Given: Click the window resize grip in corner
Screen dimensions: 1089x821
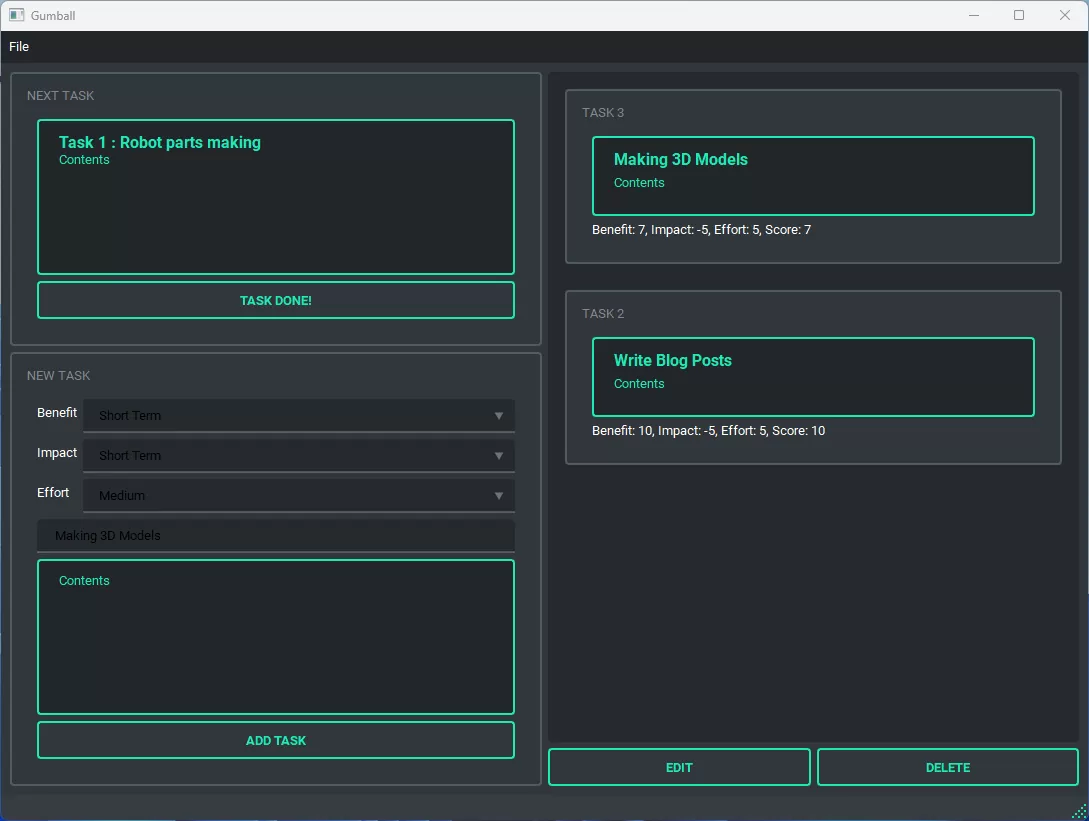Looking at the screenshot, I should [1079, 811].
